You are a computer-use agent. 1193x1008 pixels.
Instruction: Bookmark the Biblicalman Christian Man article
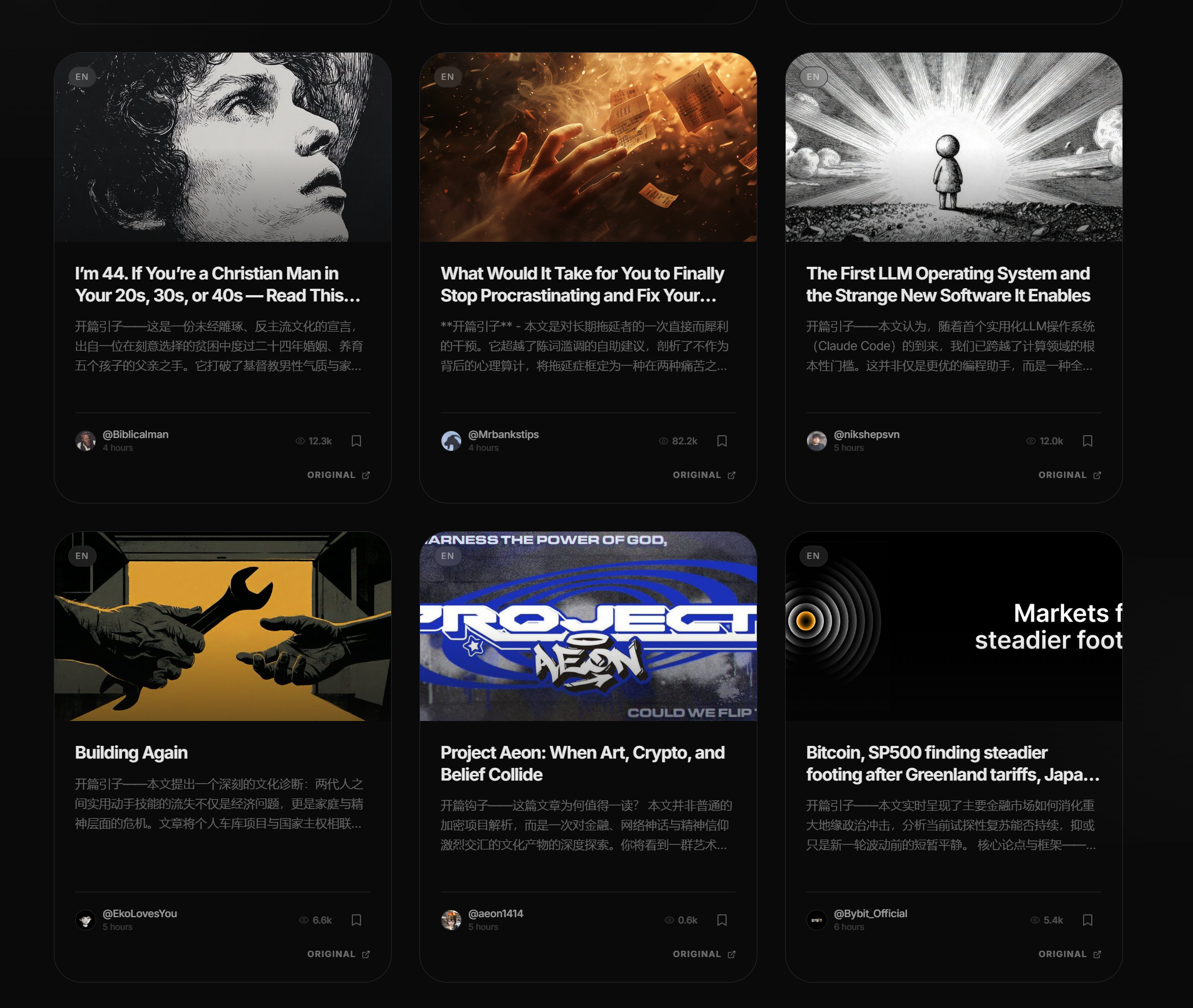356,441
